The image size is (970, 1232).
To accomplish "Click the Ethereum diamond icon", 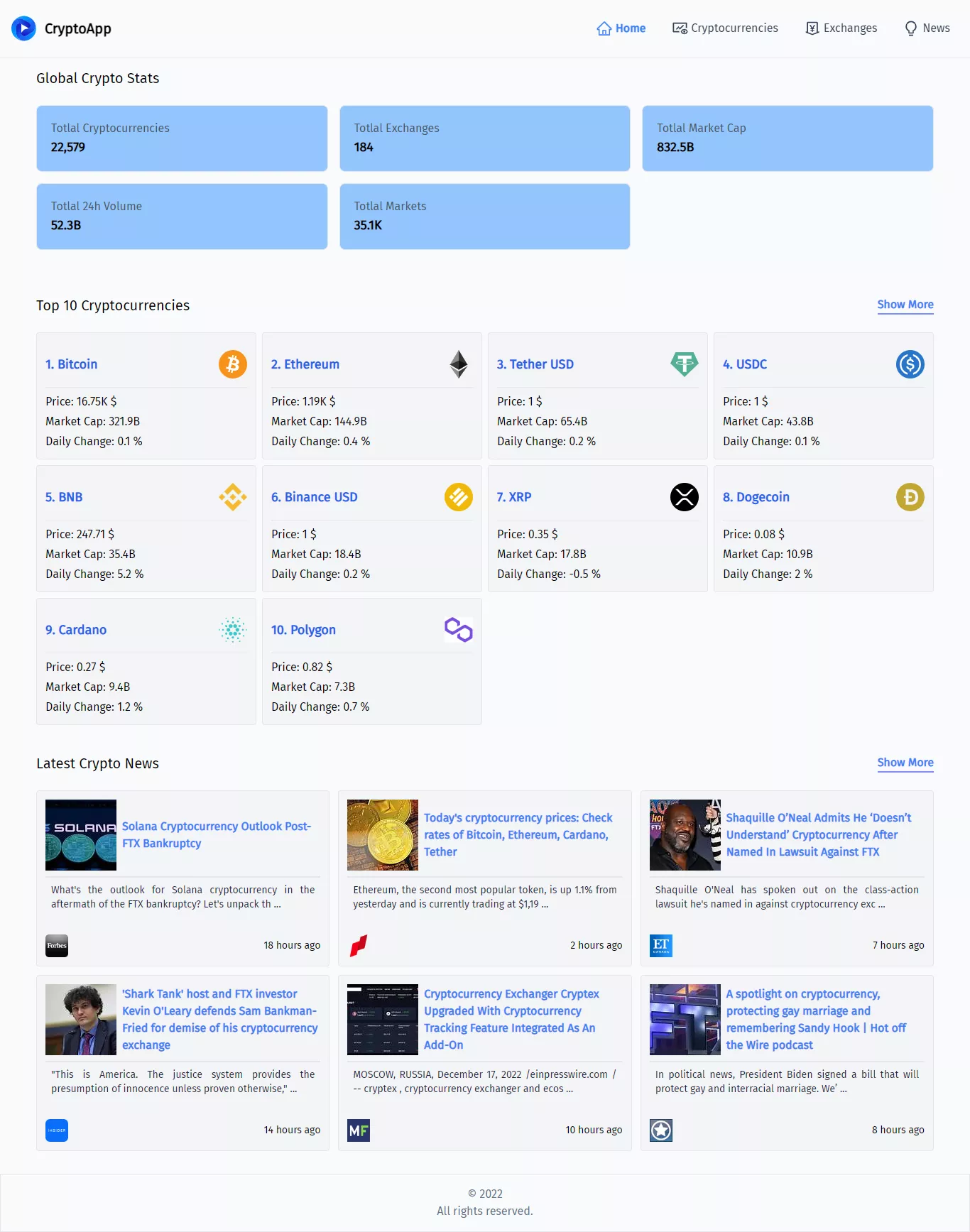I will (459, 364).
